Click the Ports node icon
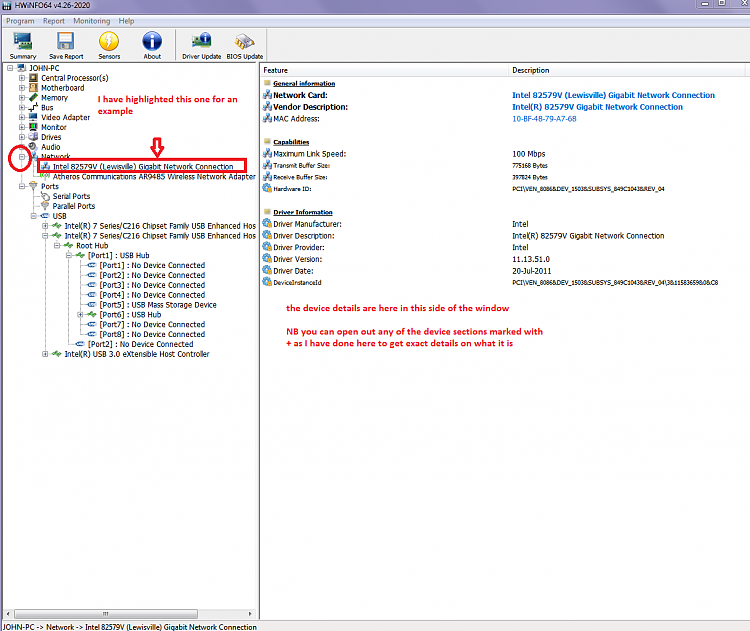Viewport: 750px width, 631px height. point(33,186)
